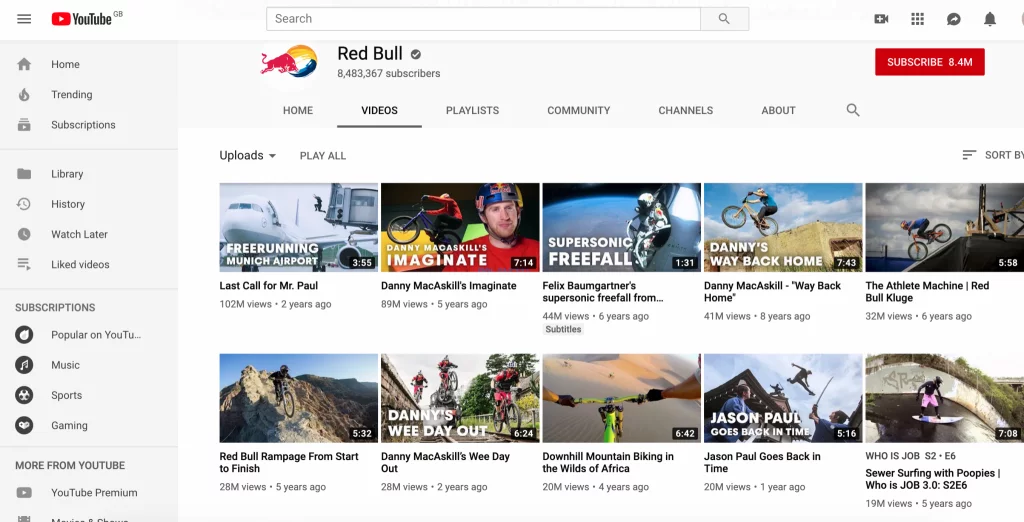The image size is (1024, 522).
Task: Click the Gaming heart channel icon
Action: (x=24, y=425)
